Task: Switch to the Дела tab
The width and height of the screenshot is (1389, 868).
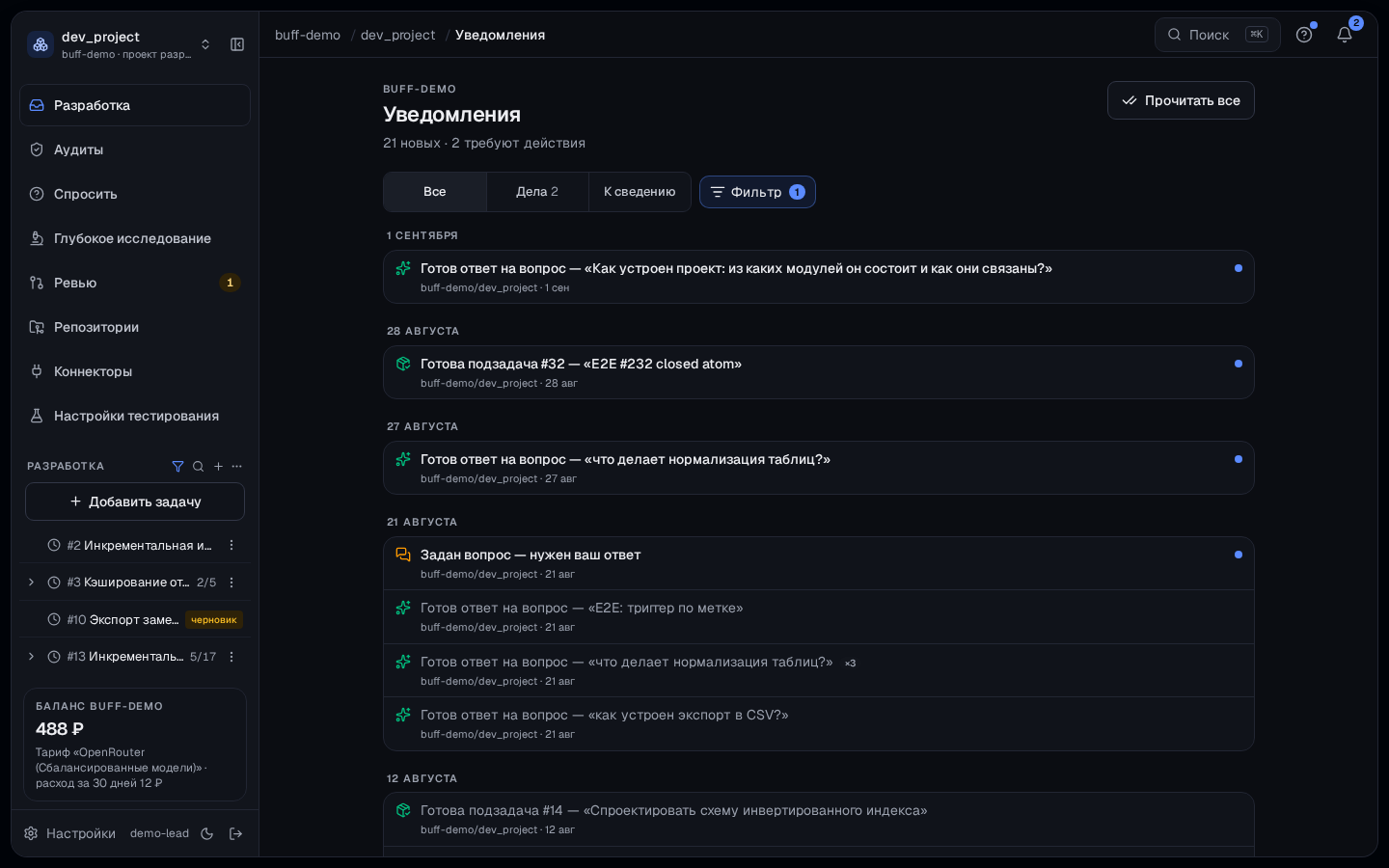Action: click(x=537, y=192)
